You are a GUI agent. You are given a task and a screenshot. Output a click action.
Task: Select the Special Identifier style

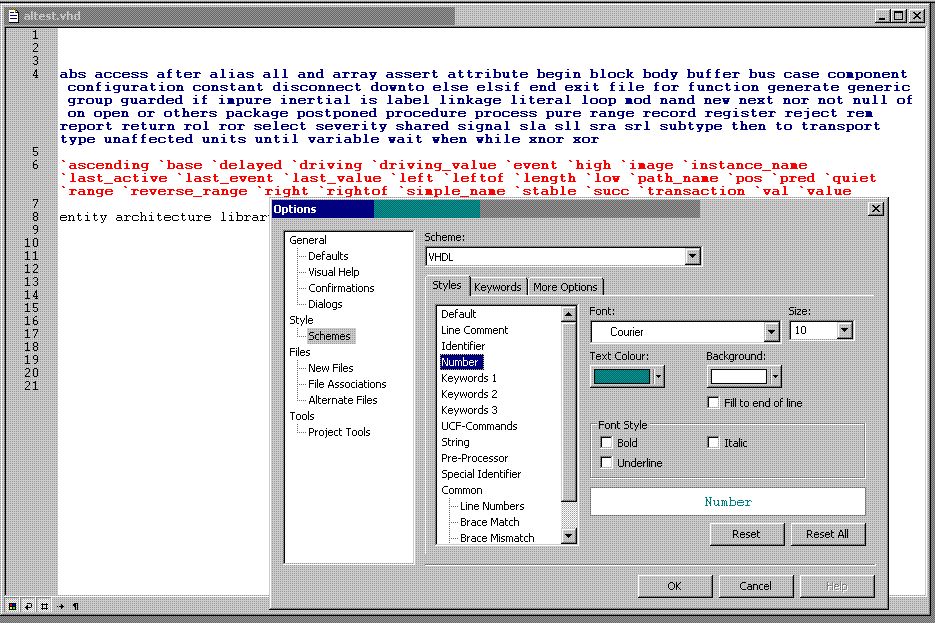click(x=481, y=474)
